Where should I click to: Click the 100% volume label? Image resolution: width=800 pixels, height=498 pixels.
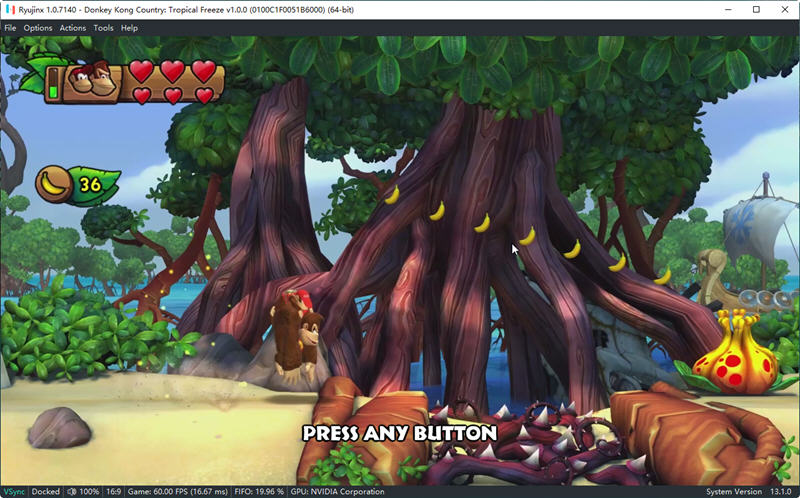coord(89,492)
